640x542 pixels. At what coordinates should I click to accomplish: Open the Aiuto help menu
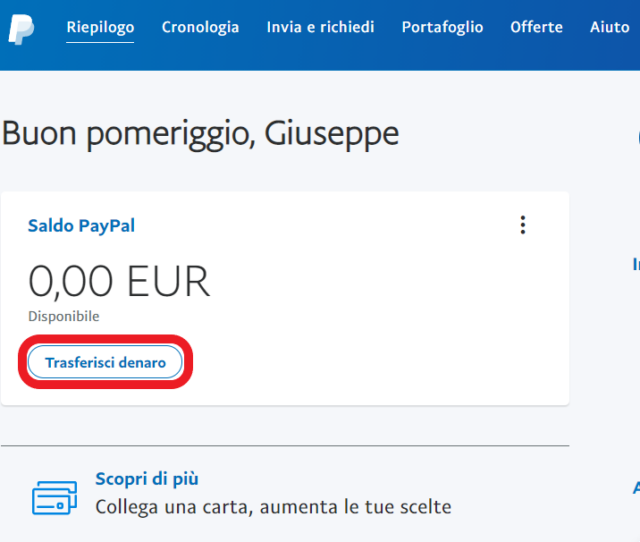click(609, 27)
